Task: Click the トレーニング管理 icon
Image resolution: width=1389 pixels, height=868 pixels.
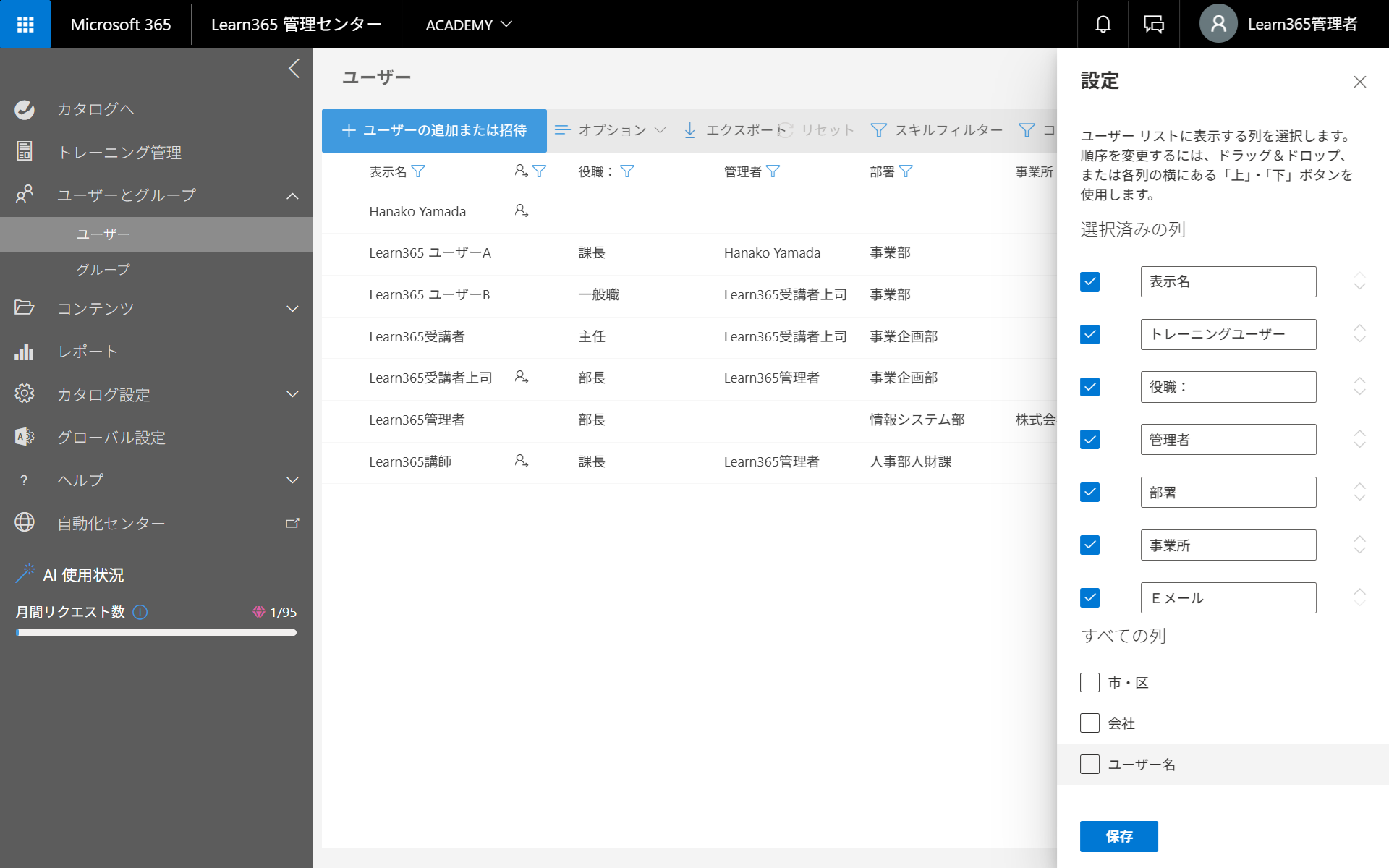Action: point(25,151)
